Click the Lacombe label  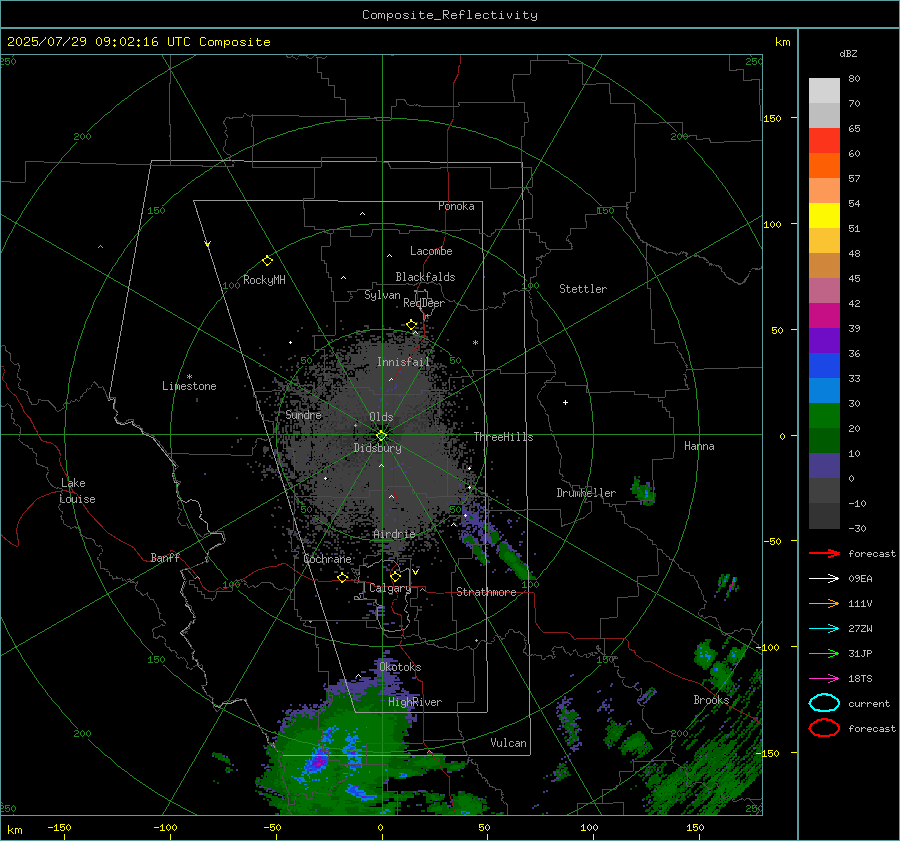pyautogui.click(x=431, y=251)
